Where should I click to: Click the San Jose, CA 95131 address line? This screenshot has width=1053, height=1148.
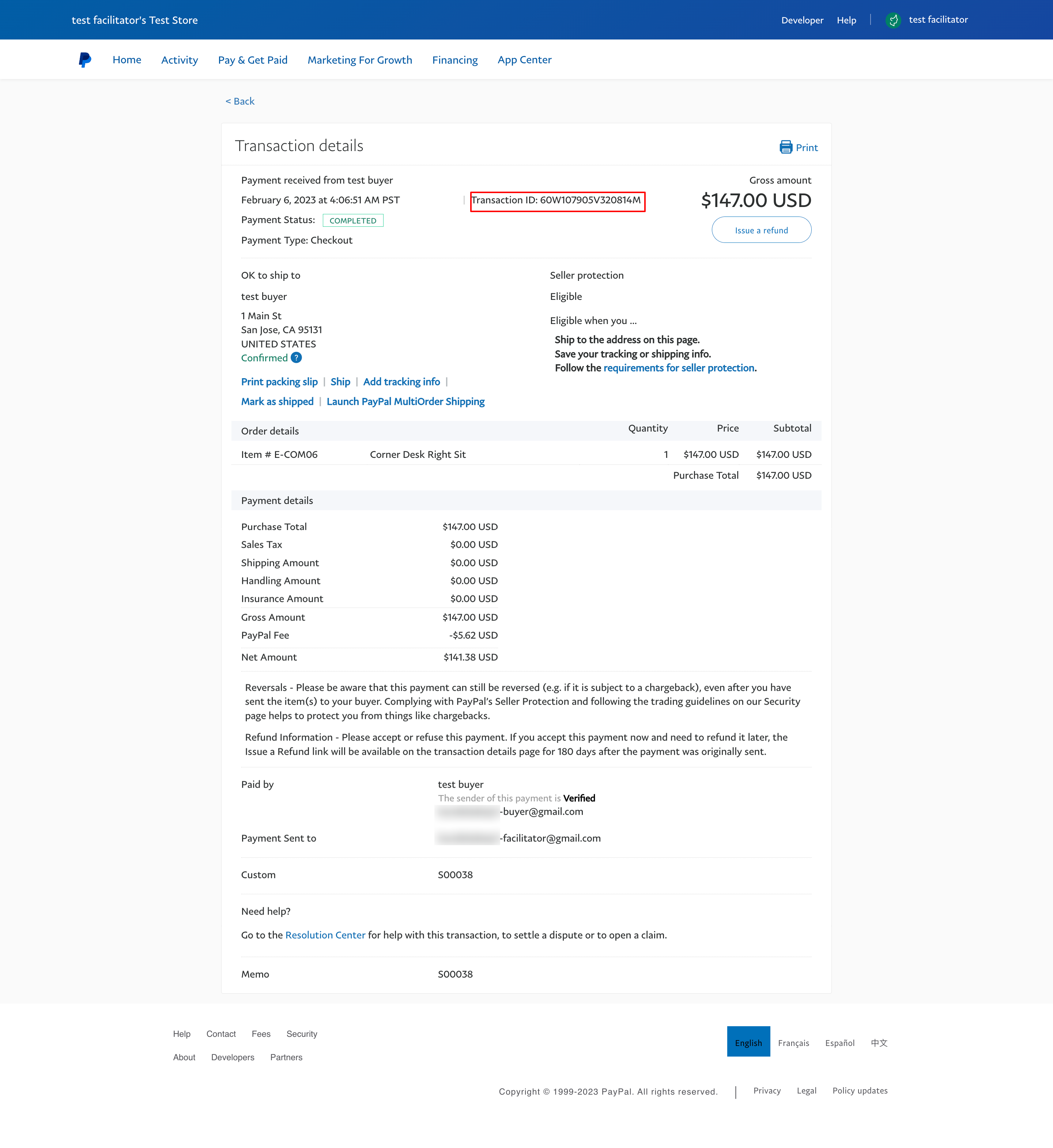282,330
